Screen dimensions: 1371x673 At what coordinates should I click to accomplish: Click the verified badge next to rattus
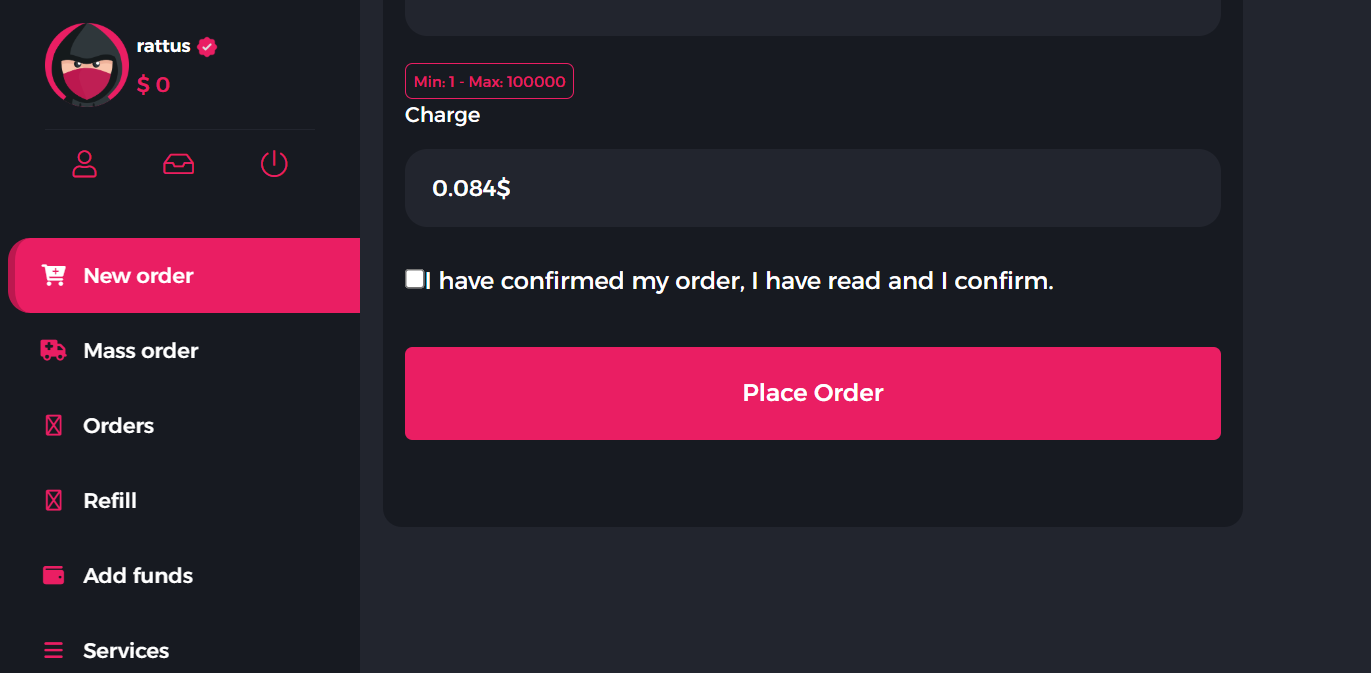pos(207,47)
